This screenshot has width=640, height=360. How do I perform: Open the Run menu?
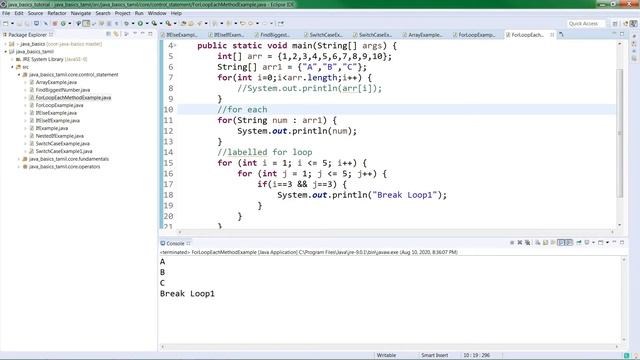coord(139,13)
